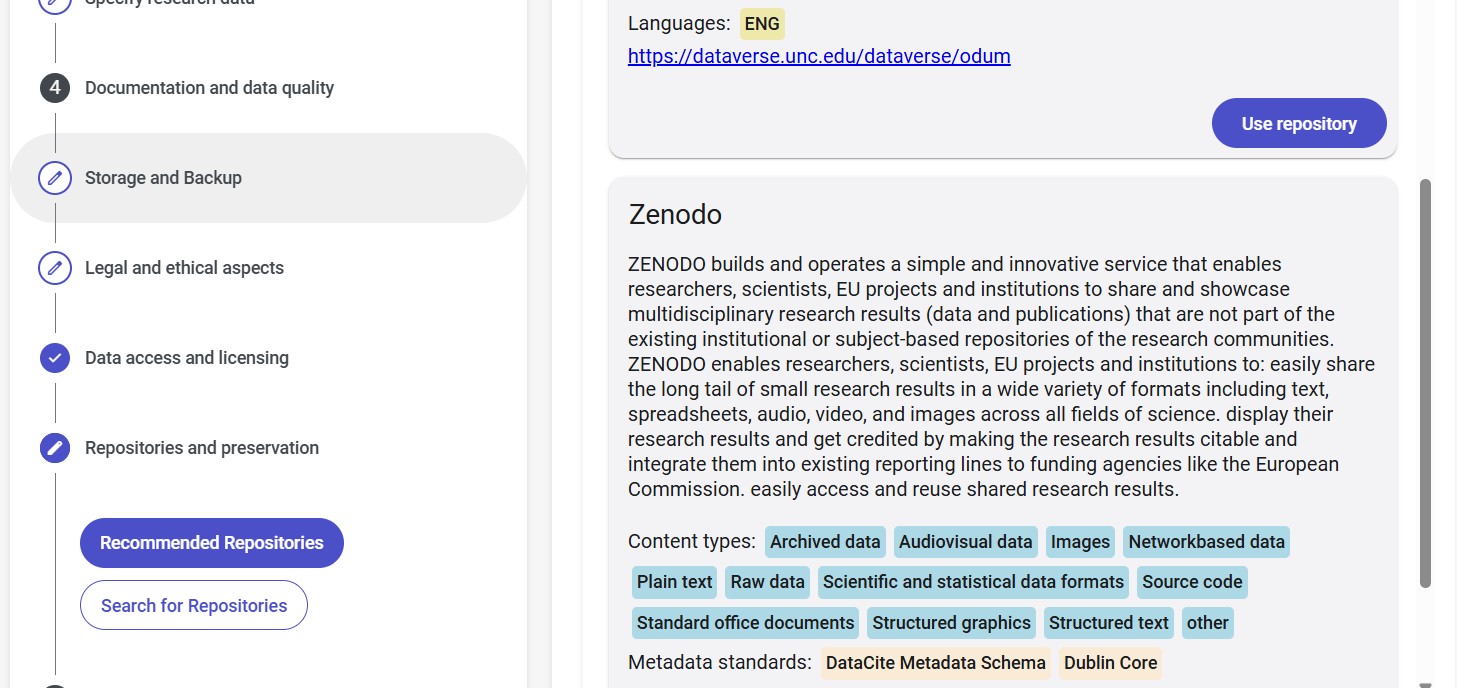This screenshot has height=688, width=1457.
Task: Click the ENG language tag
Action: pyautogui.click(x=763, y=24)
